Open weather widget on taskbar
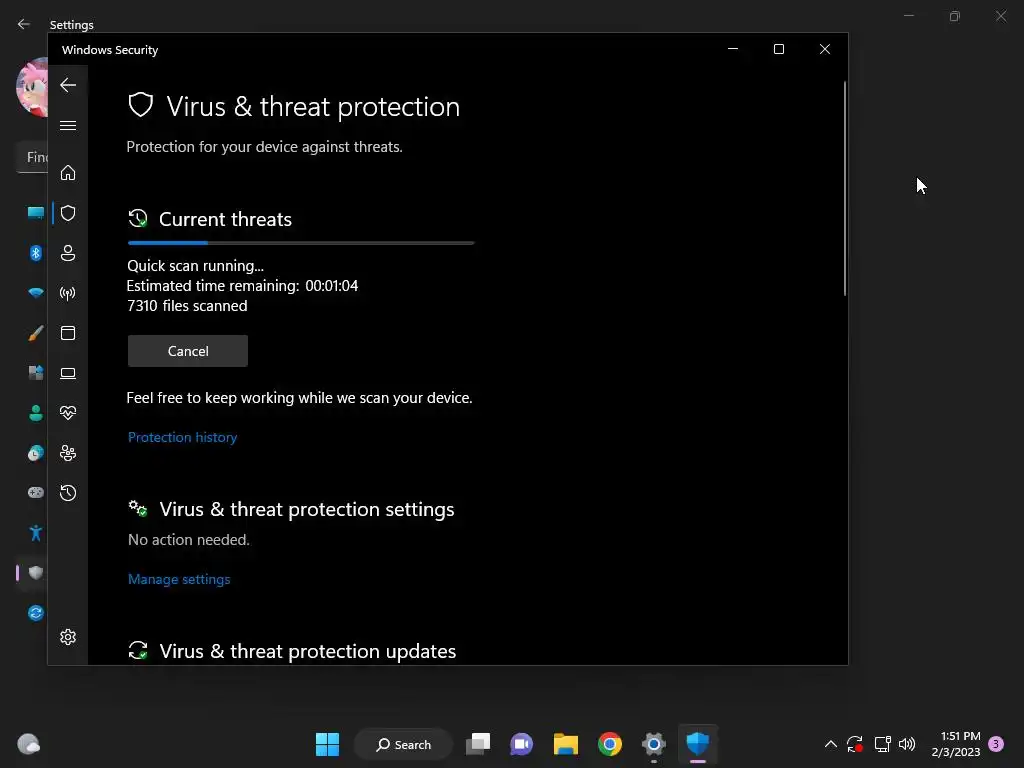Viewport: 1024px width, 768px height. 28,744
